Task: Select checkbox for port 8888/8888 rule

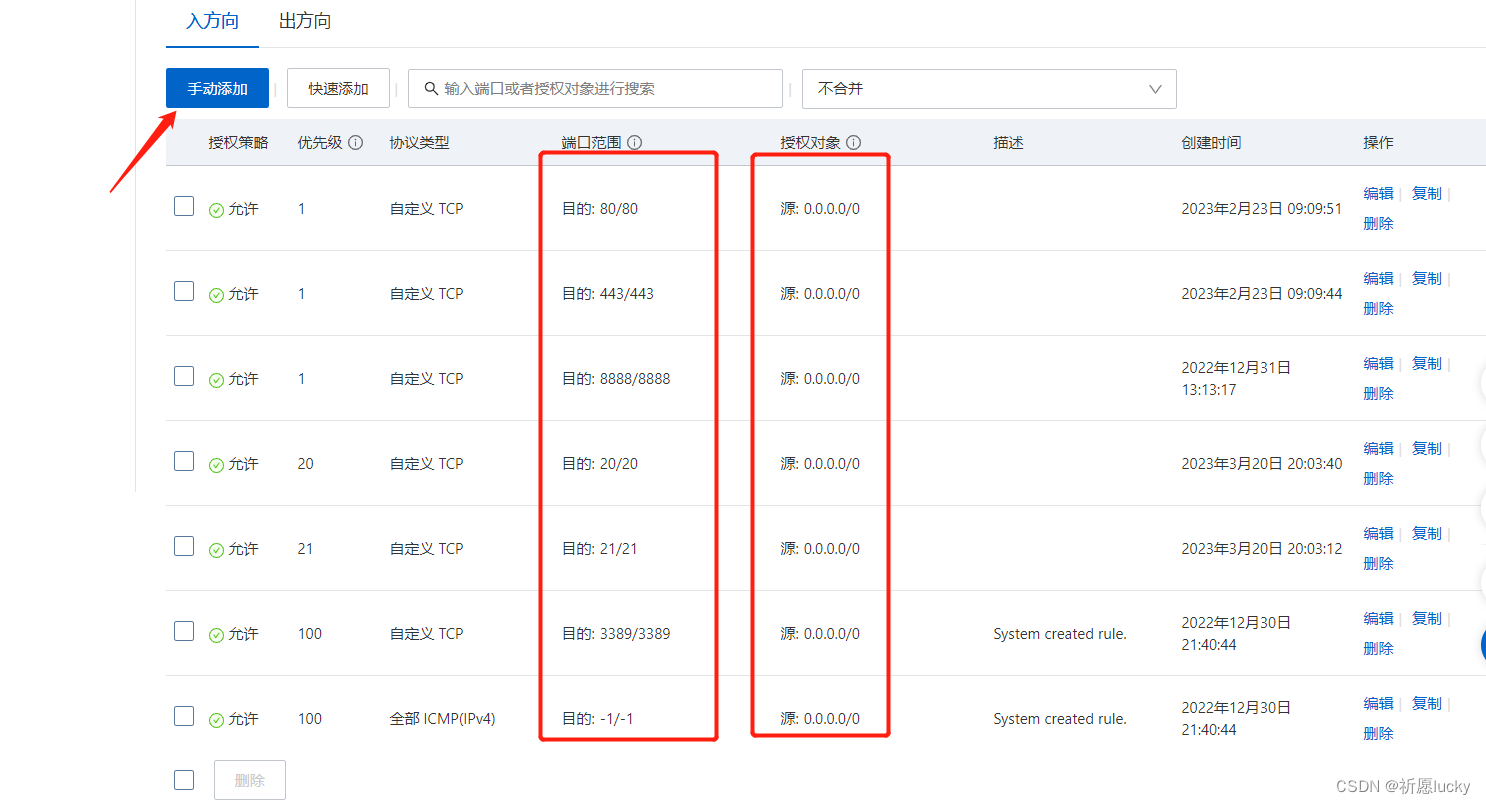Action: [x=184, y=376]
